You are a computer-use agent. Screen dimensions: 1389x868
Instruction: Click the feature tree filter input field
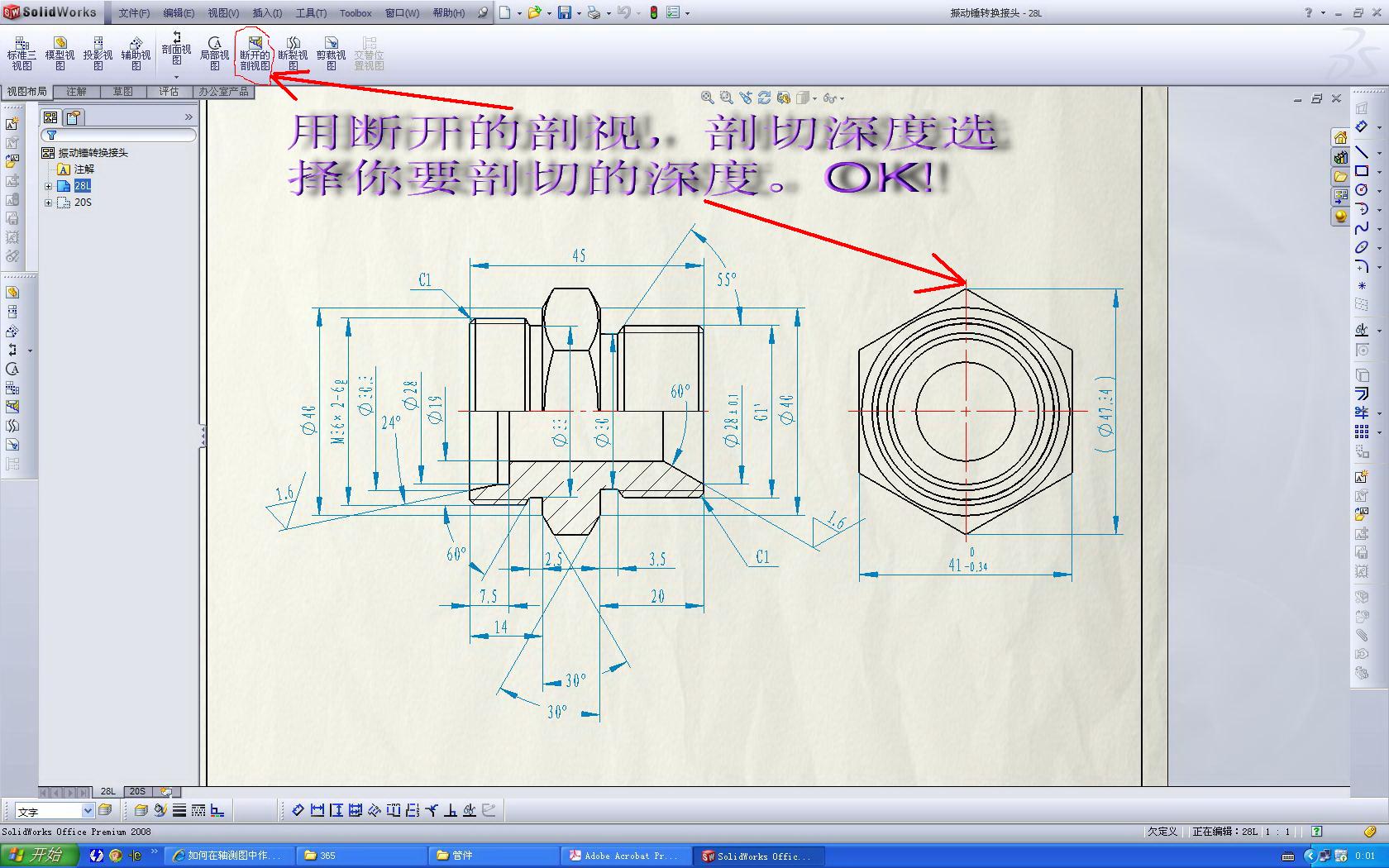click(x=119, y=135)
